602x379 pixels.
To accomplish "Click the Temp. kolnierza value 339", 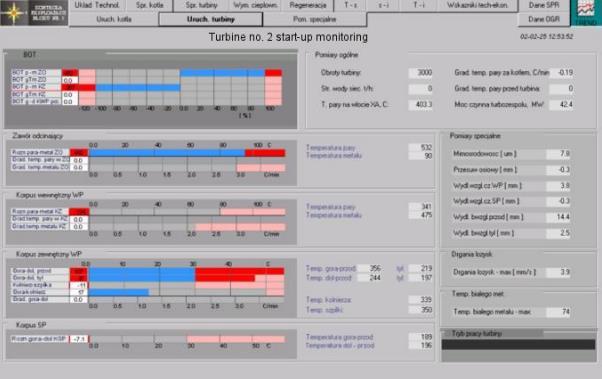I will pos(421,300).
